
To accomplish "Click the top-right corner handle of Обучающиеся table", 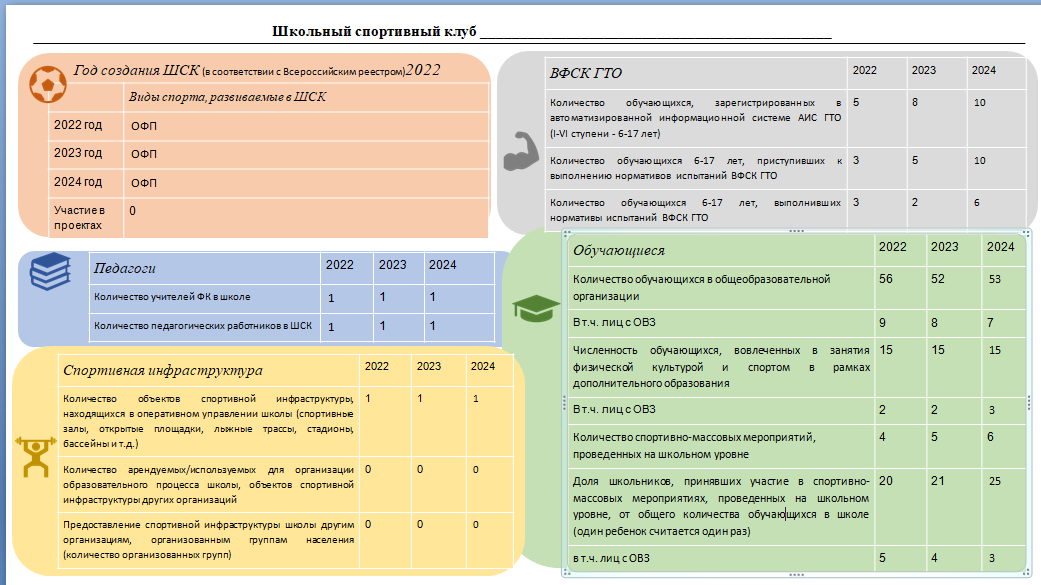I will pyautogui.click(x=1027, y=233).
